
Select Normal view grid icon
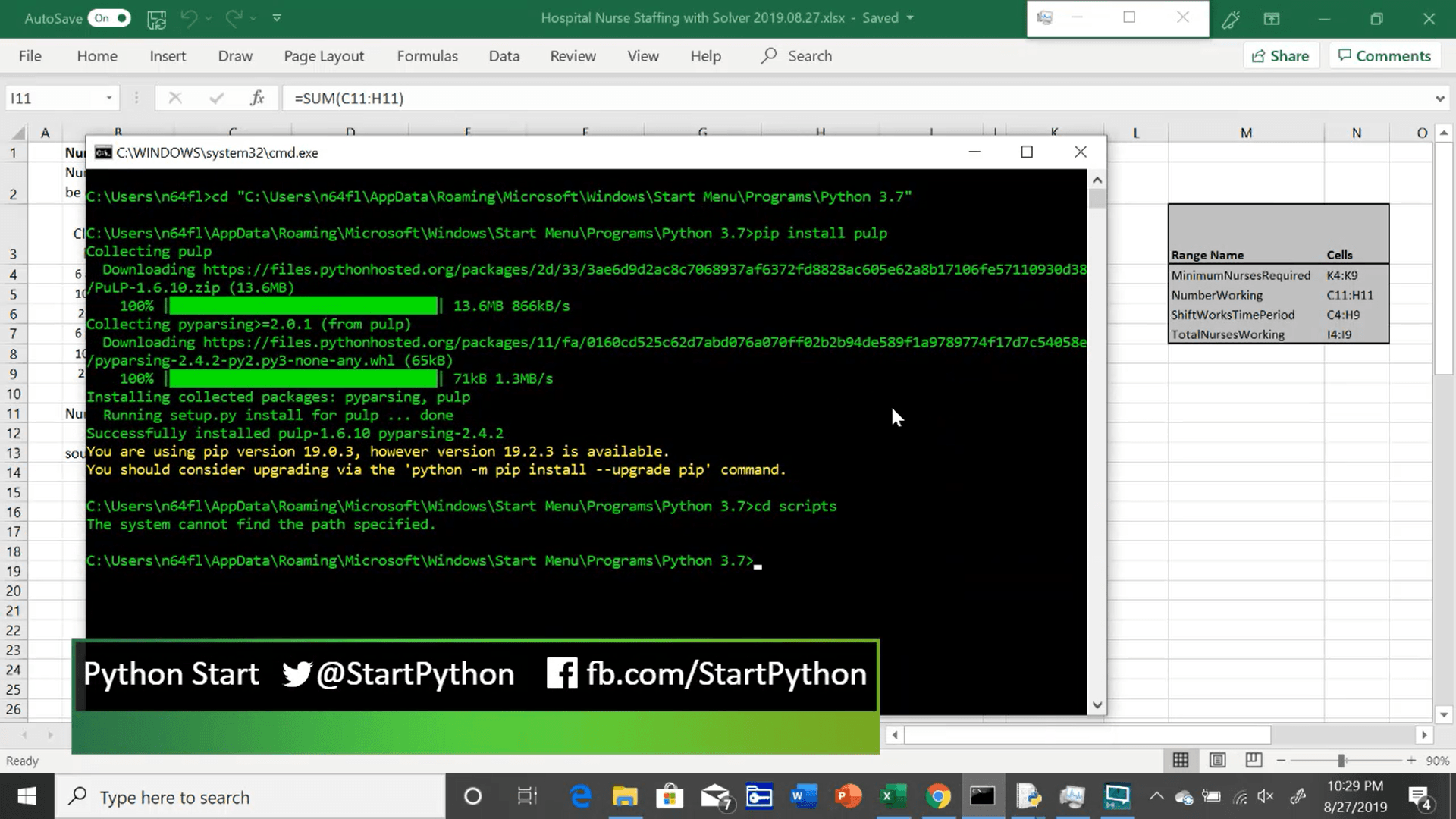tap(1181, 760)
